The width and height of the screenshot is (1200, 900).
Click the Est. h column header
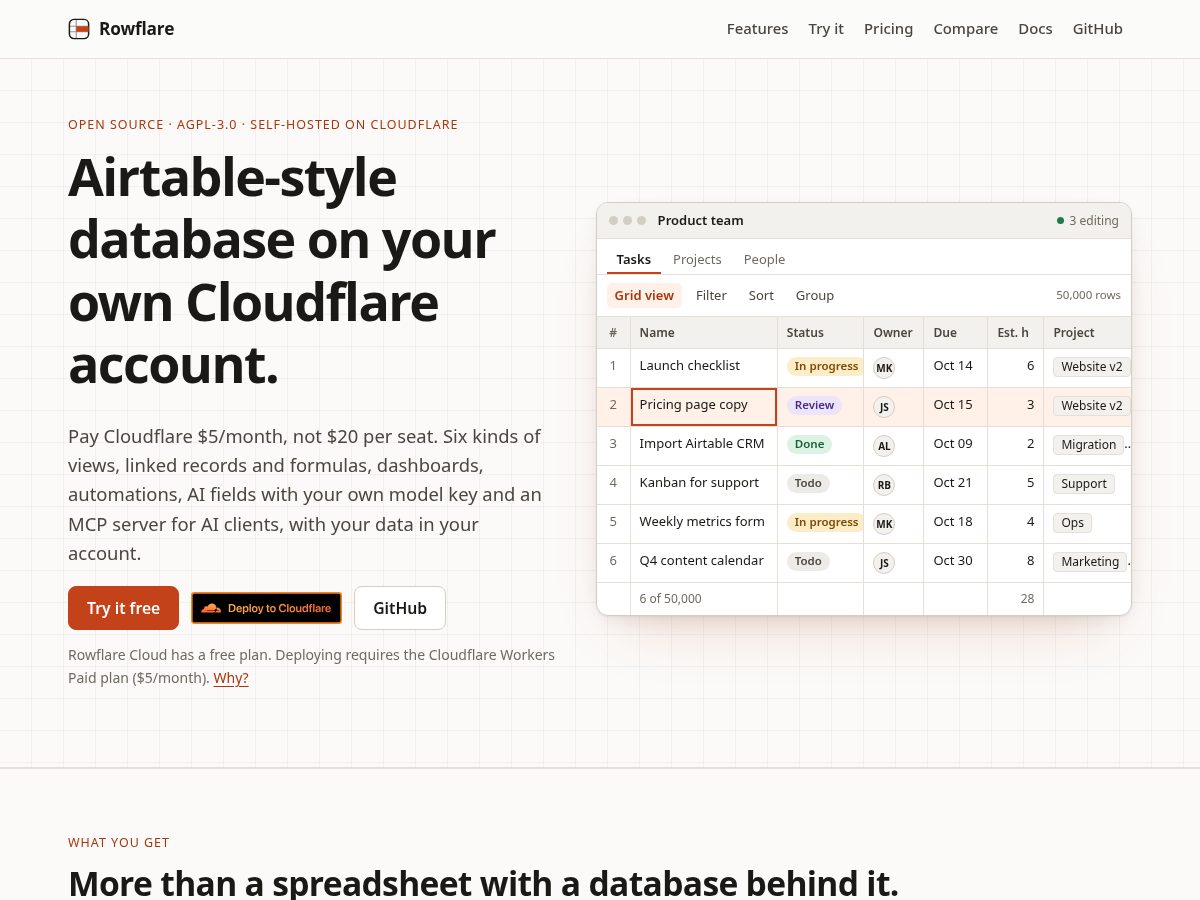click(1015, 332)
